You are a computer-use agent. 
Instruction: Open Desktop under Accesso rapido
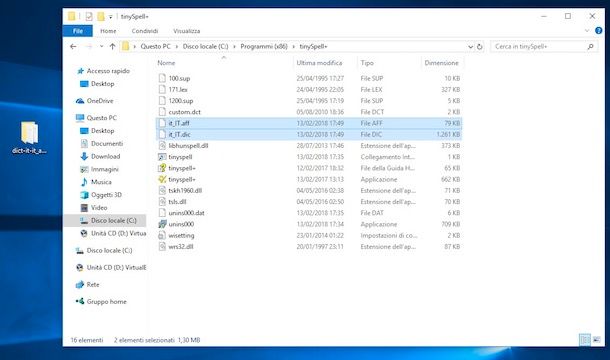(103, 84)
